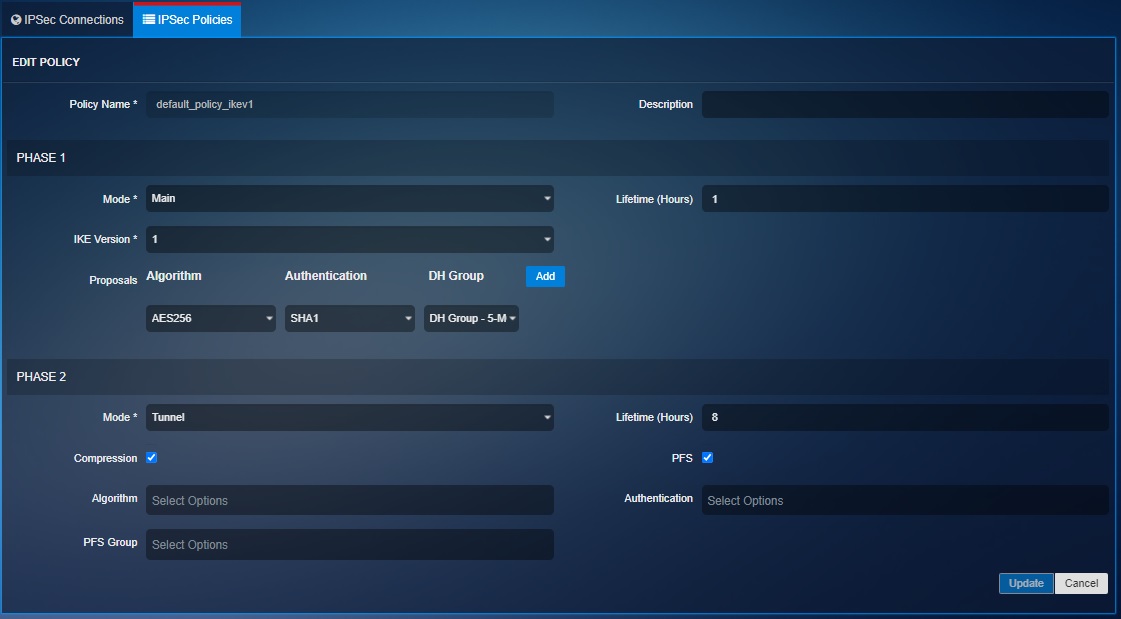Image resolution: width=1121 pixels, height=619 pixels.
Task: Click the PFS label
Action: (682, 458)
